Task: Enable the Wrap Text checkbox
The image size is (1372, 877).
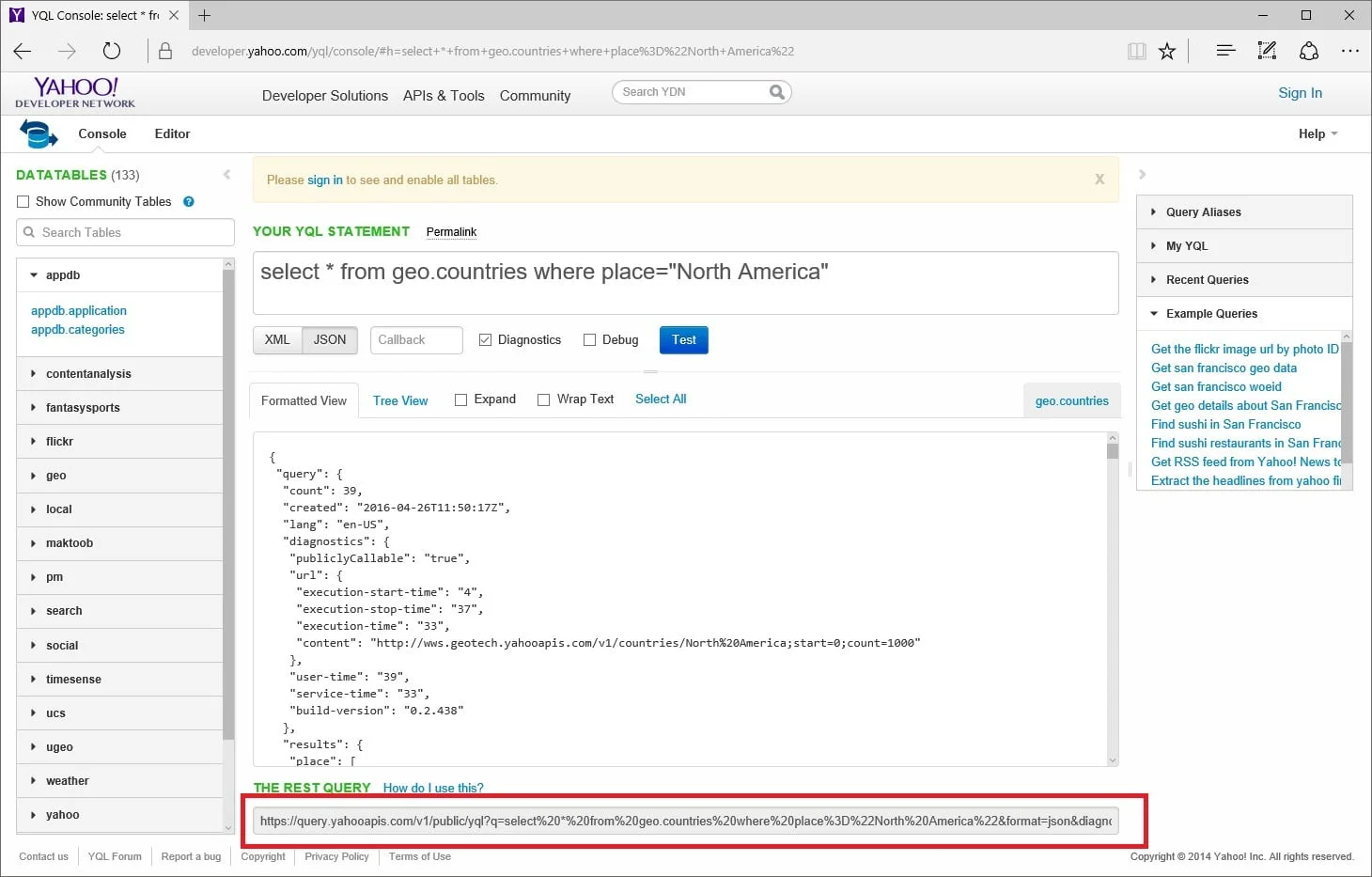Action: tap(543, 399)
